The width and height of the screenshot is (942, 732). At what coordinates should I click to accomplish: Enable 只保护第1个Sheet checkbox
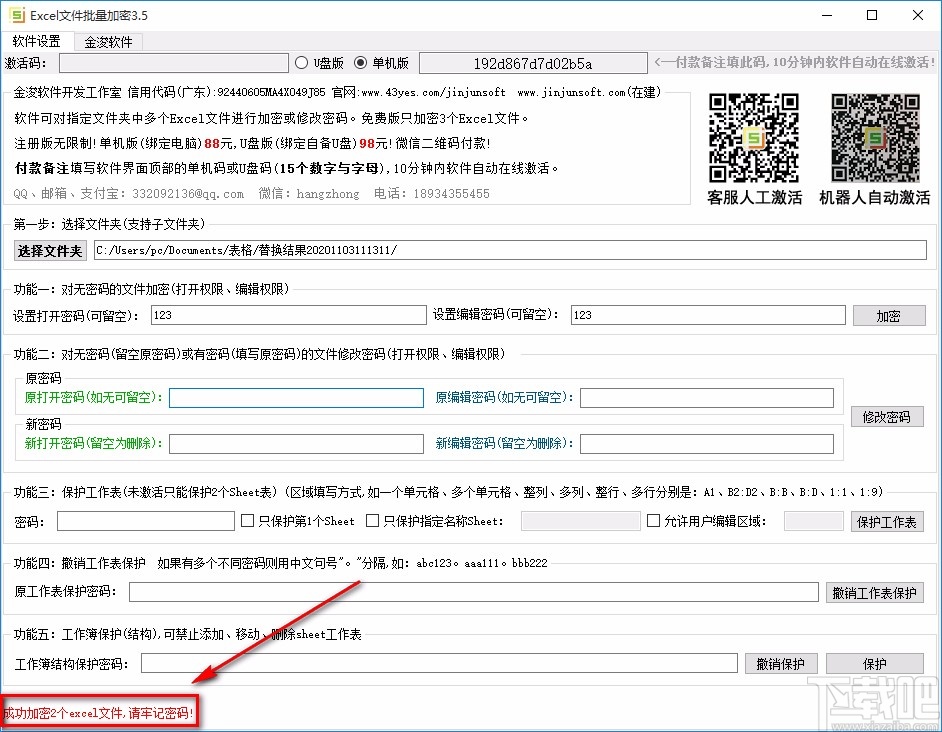(x=245, y=520)
